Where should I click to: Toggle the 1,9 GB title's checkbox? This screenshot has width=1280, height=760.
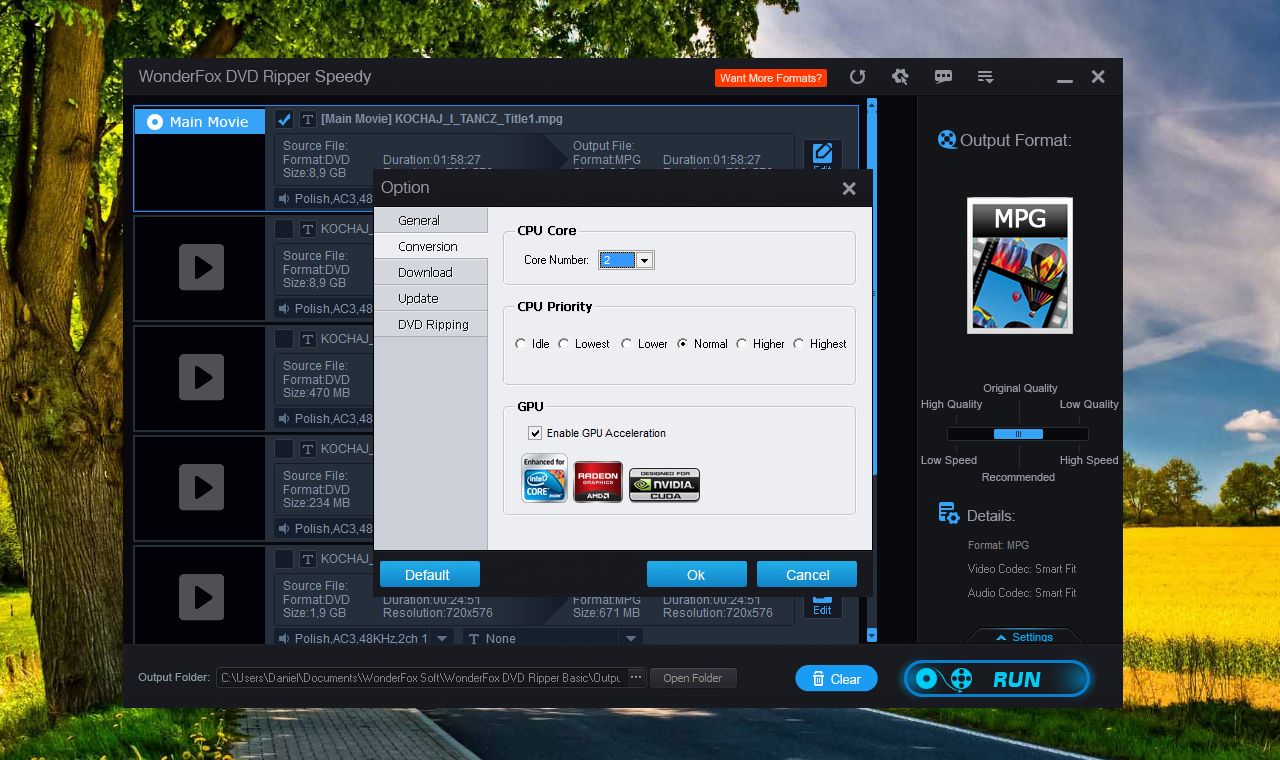coord(284,559)
